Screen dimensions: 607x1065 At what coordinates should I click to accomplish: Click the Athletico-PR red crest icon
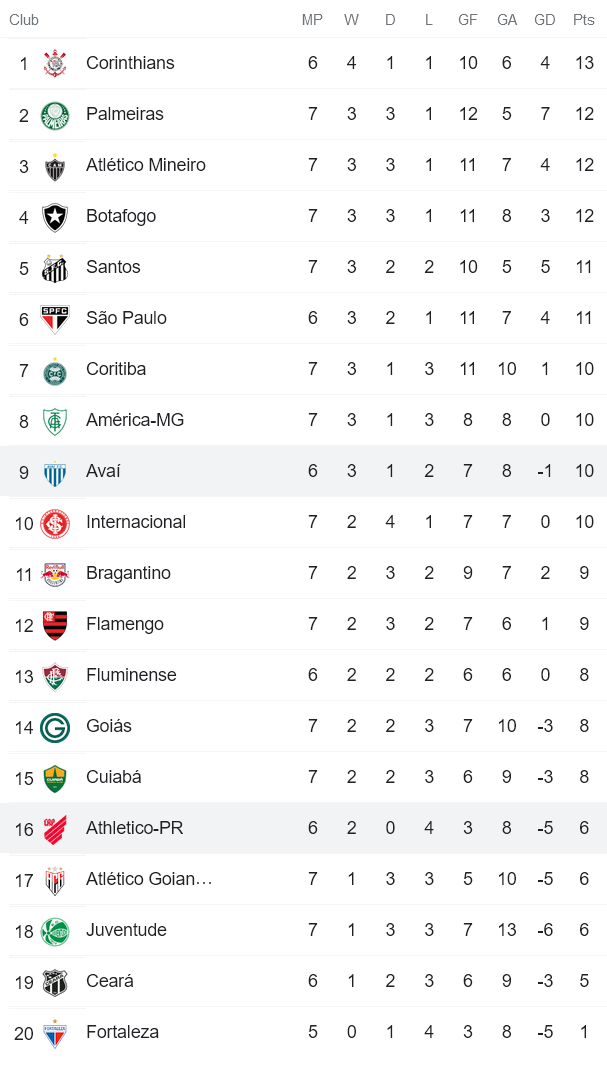[55, 828]
